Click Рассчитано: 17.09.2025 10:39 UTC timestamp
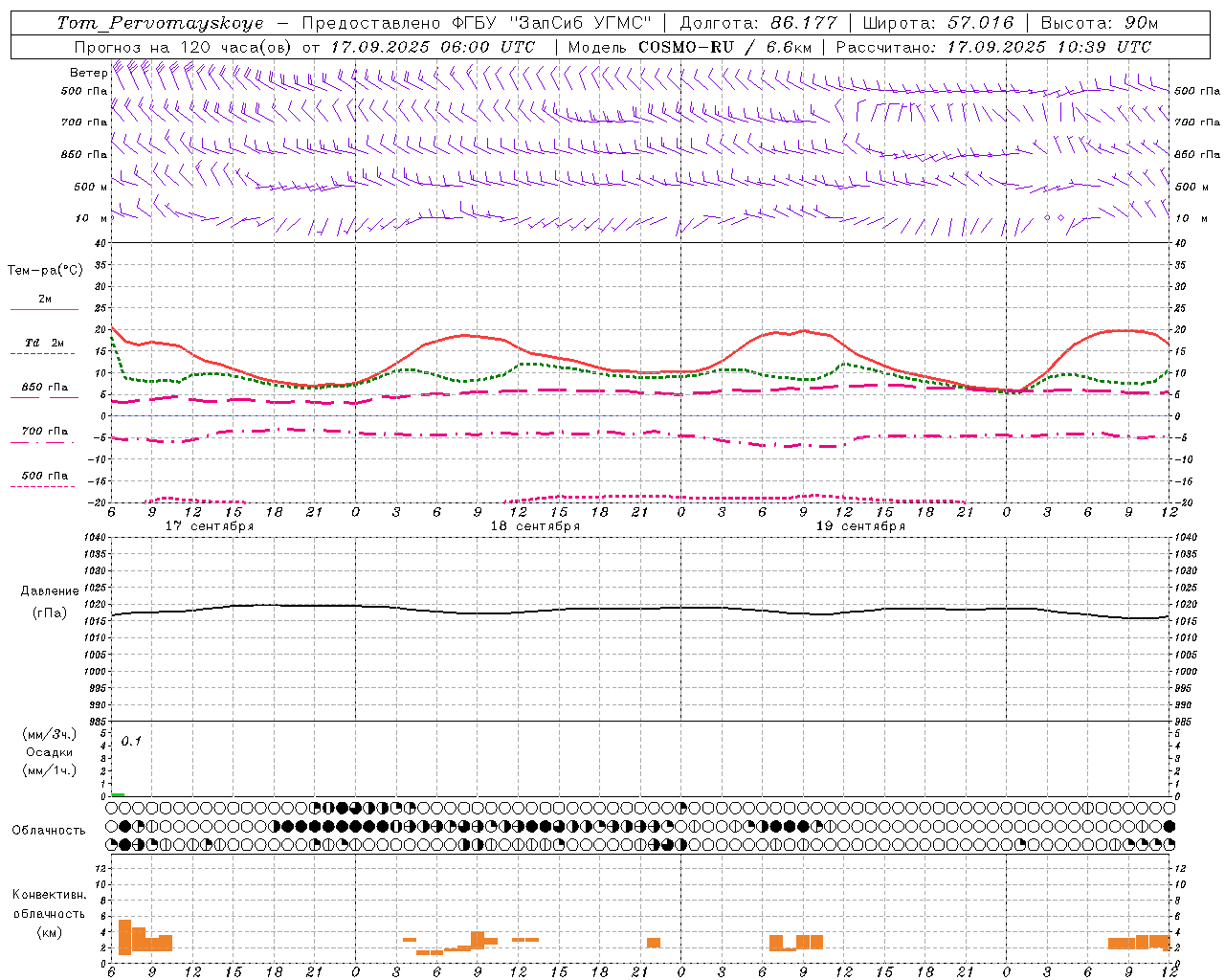Viewport: 1225px width, 980px height. (x=993, y=47)
